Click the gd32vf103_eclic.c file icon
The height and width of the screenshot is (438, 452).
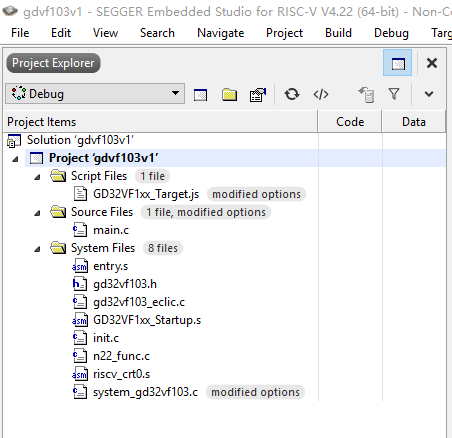80,302
